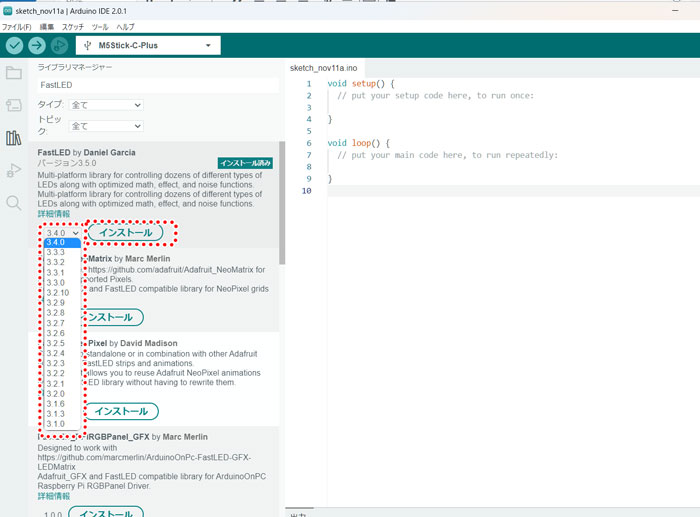This screenshot has height=517, width=700.
Task: Open the スケッチ menu
Action: click(72, 27)
